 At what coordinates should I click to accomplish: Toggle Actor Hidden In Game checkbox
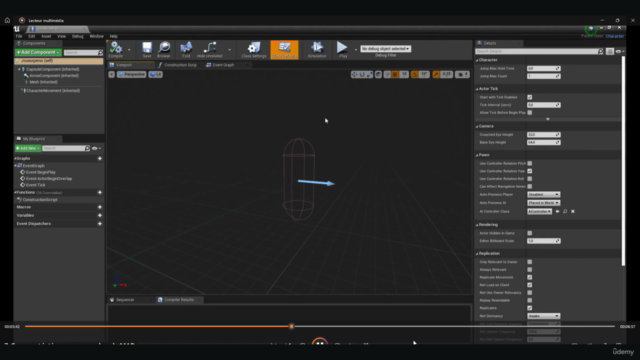pyautogui.click(x=530, y=233)
